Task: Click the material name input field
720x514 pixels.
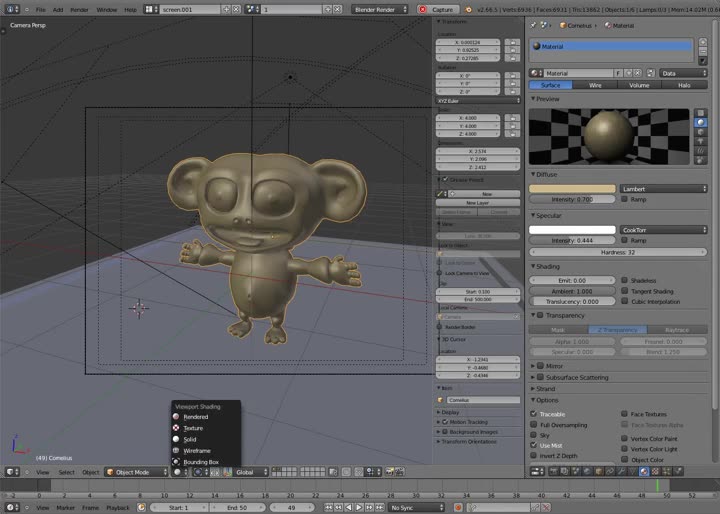Action: (579, 73)
